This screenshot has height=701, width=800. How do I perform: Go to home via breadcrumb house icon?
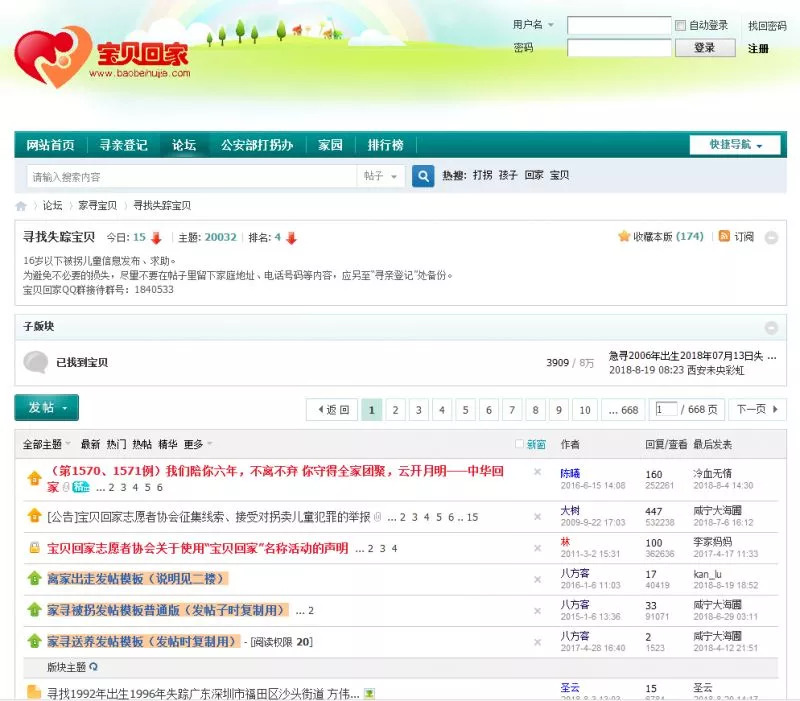coord(21,206)
